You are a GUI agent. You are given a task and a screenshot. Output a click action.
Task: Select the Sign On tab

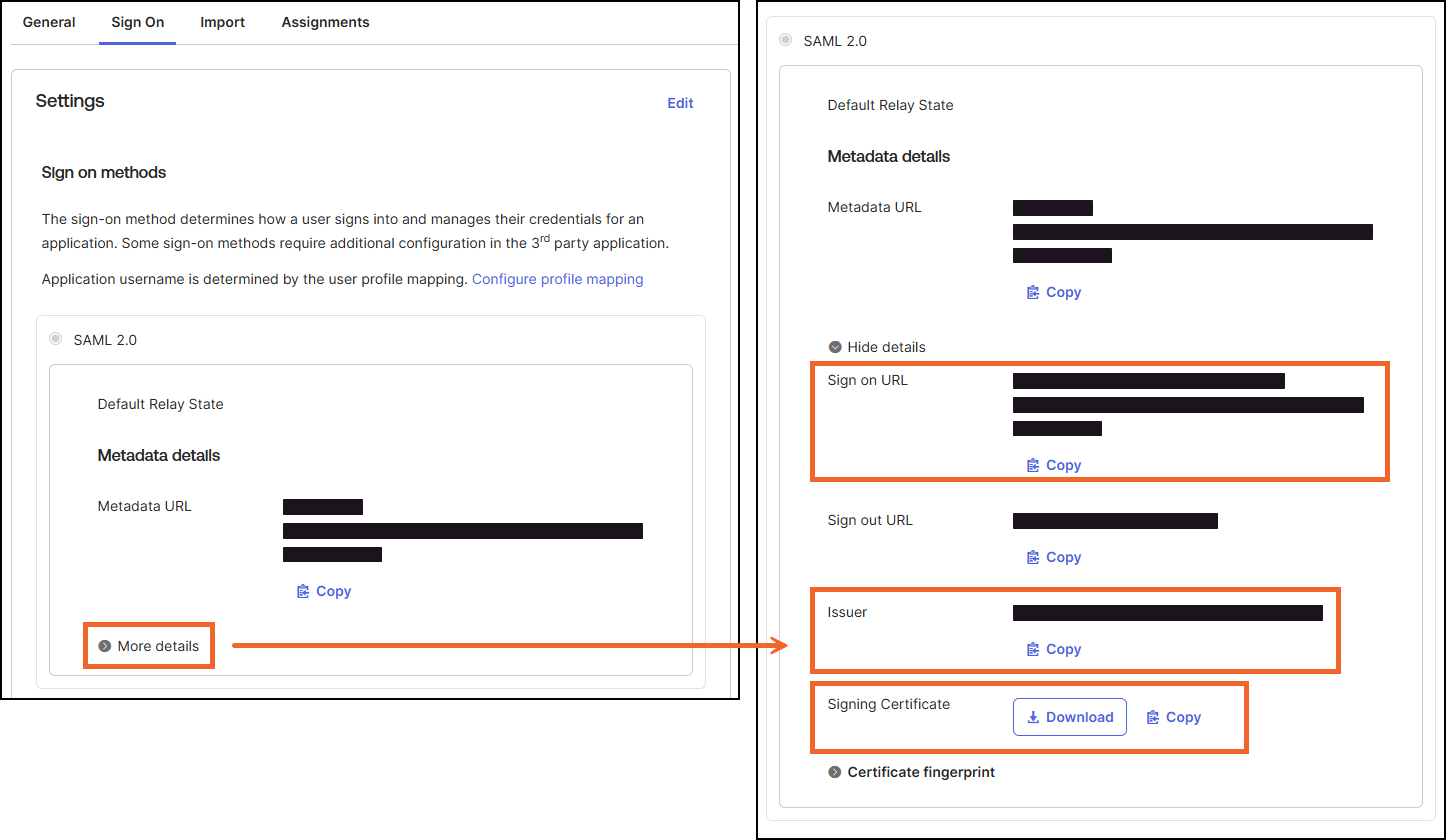tap(137, 22)
